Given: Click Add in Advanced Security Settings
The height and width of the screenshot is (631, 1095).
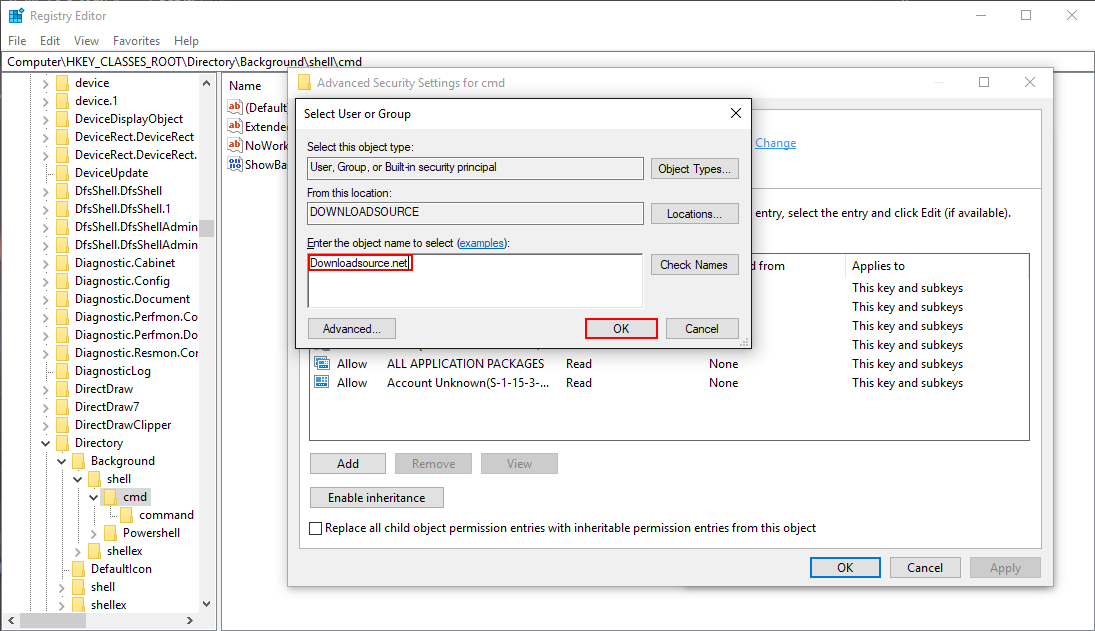Looking at the screenshot, I should point(348,463).
